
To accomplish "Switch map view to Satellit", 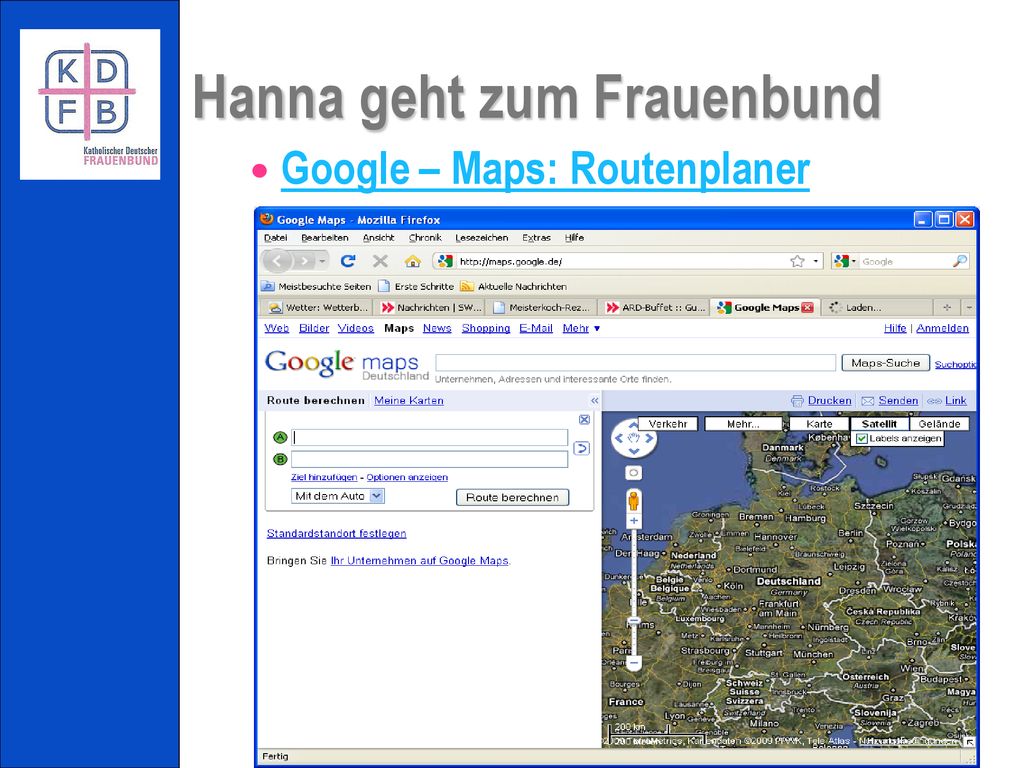I will pos(879,424).
